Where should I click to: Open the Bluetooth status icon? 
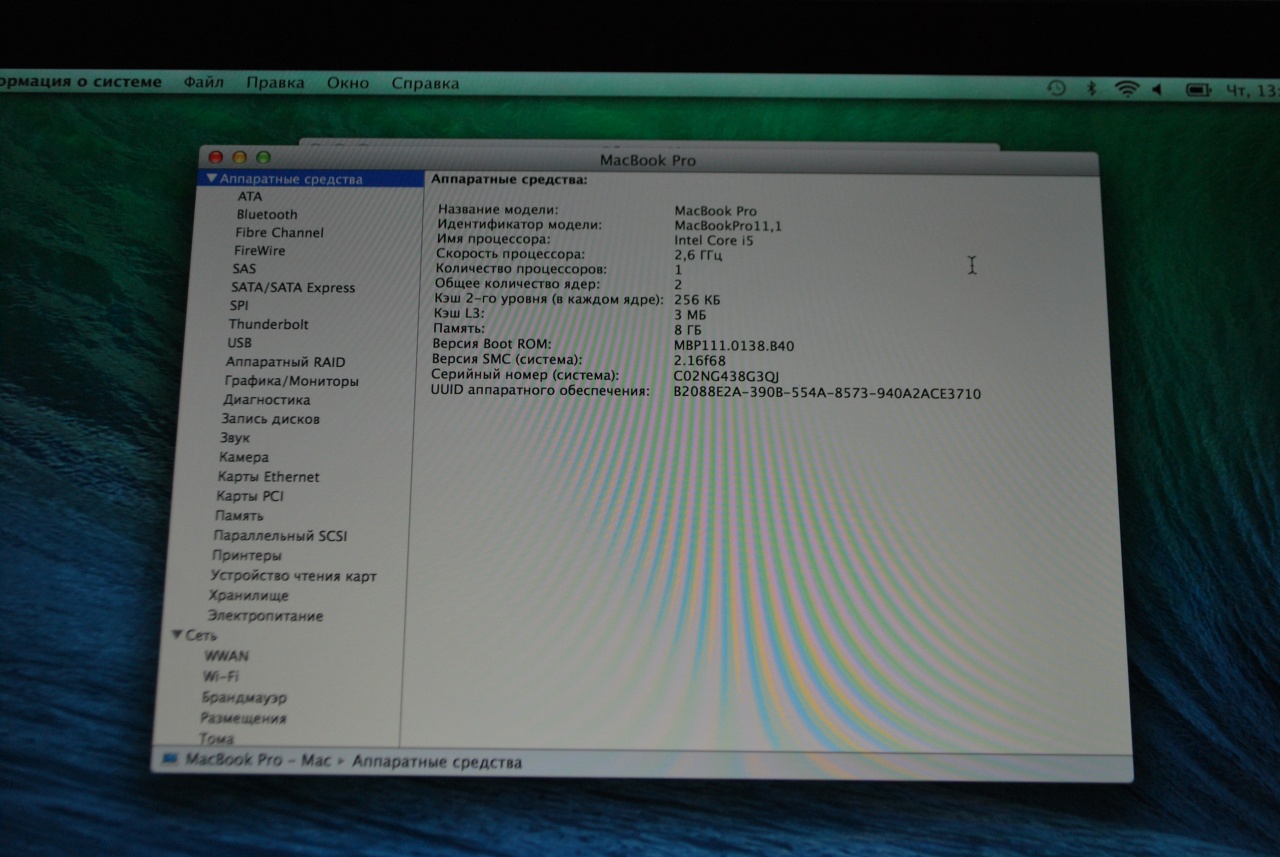pos(1092,89)
